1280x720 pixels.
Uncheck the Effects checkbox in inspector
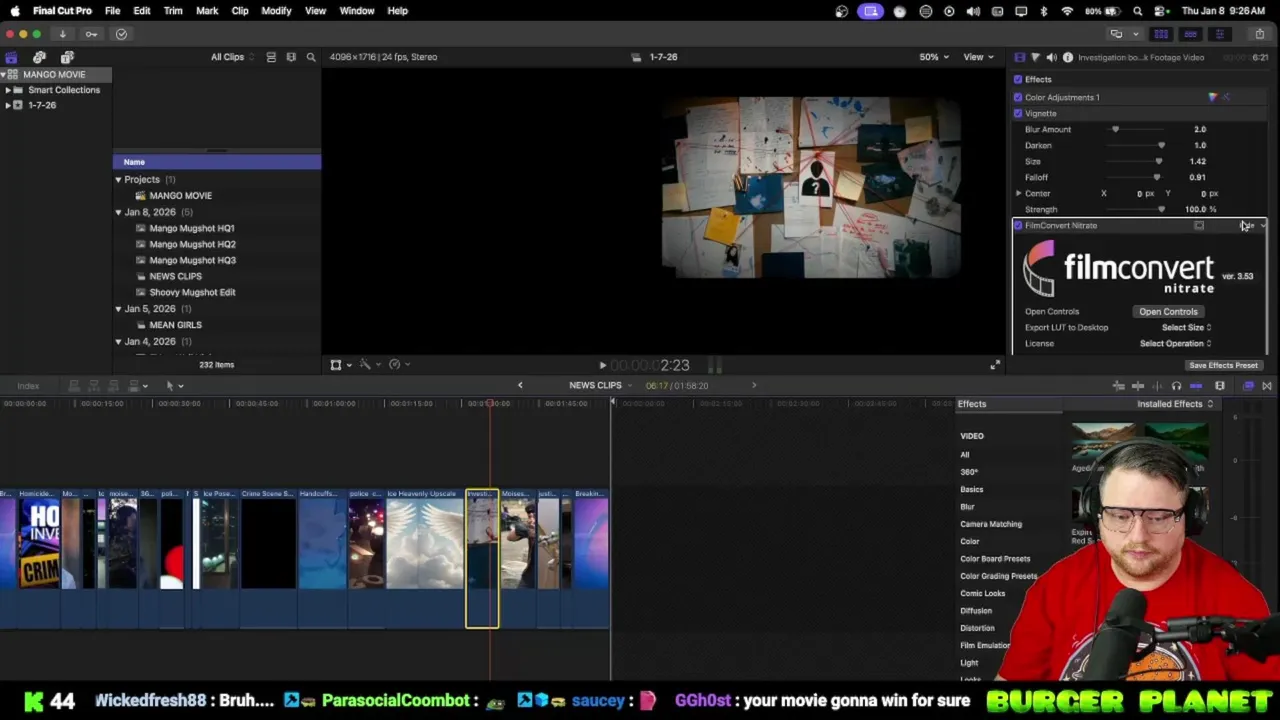pos(1018,79)
